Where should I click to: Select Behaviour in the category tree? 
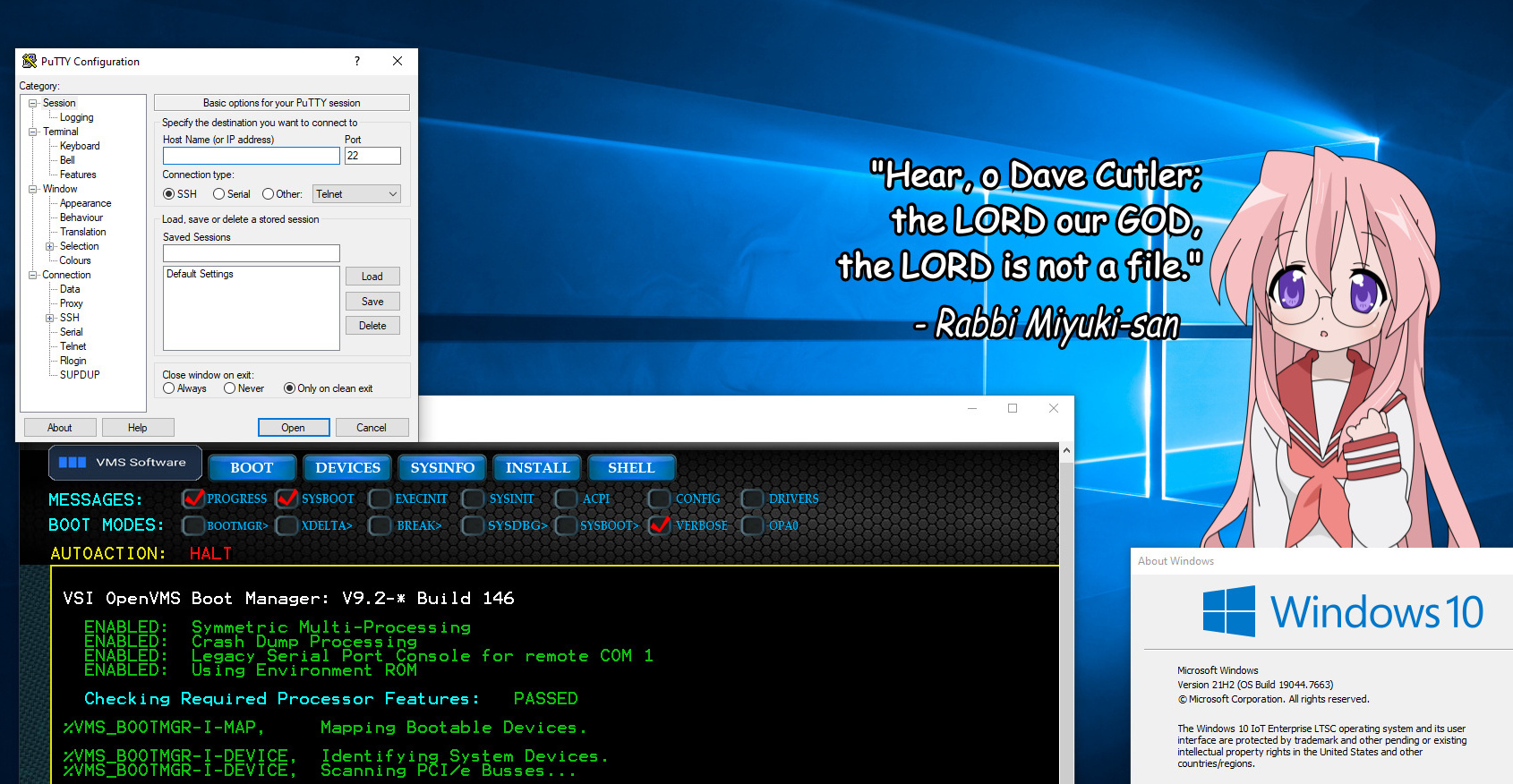pyautogui.click(x=81, y=217)
